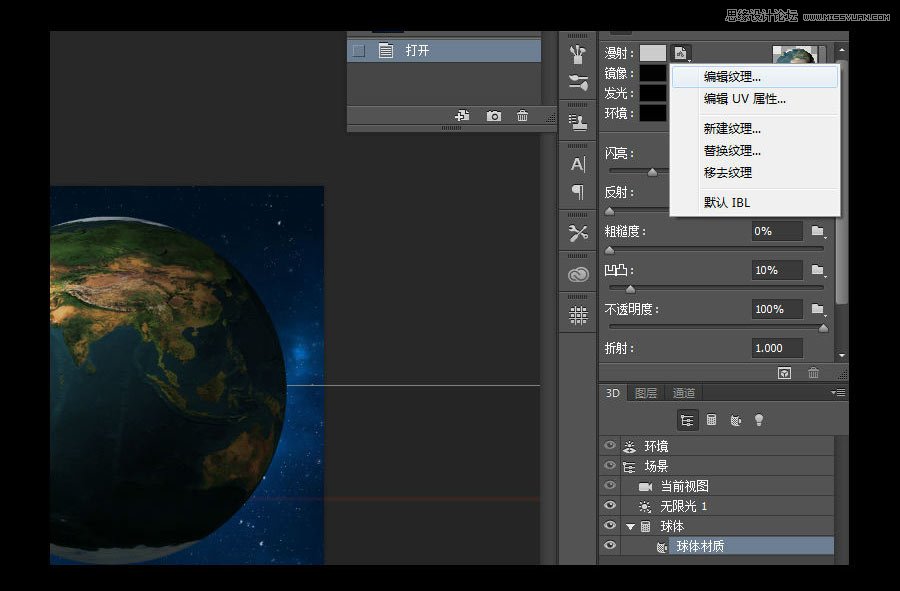The width and height of the screenshot is (900, 591).
Task: Open the Paragraph panel icon
Action: point(578,192)
